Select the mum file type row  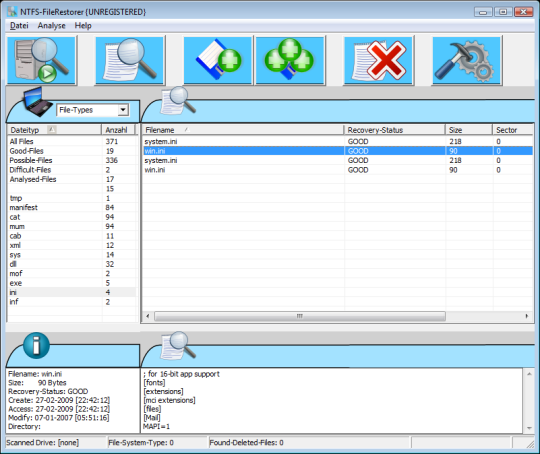72,226
